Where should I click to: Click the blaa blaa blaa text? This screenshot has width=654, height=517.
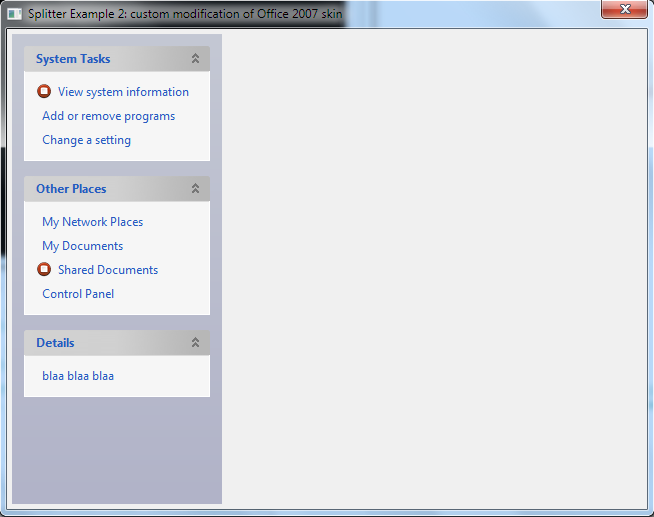pyautogui.click(x=78, y=376)
